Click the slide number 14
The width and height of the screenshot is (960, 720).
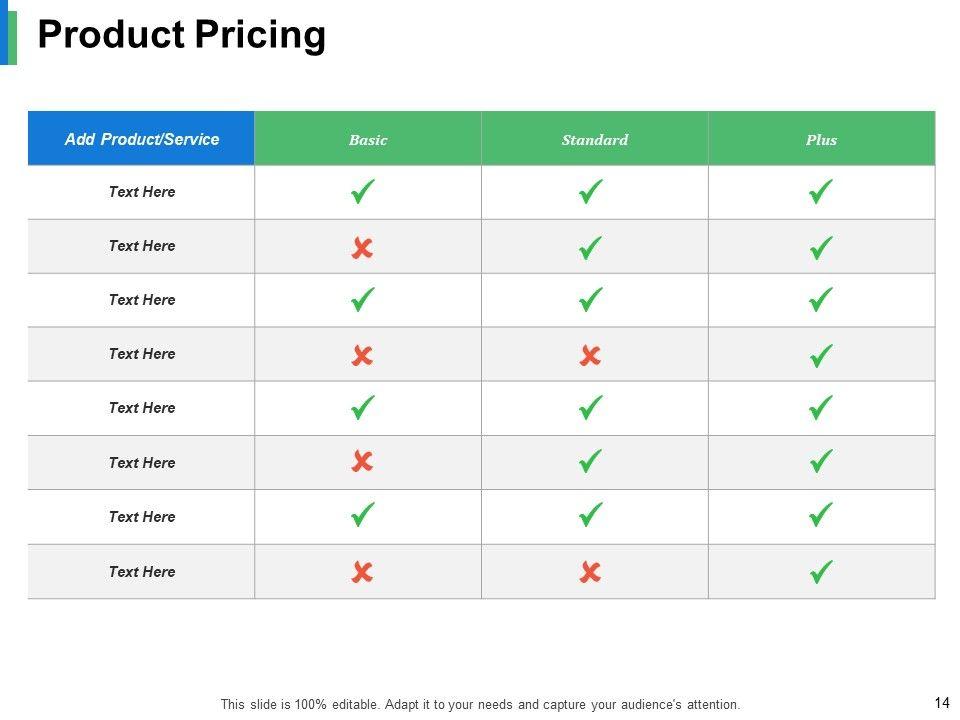click(941, 702)
